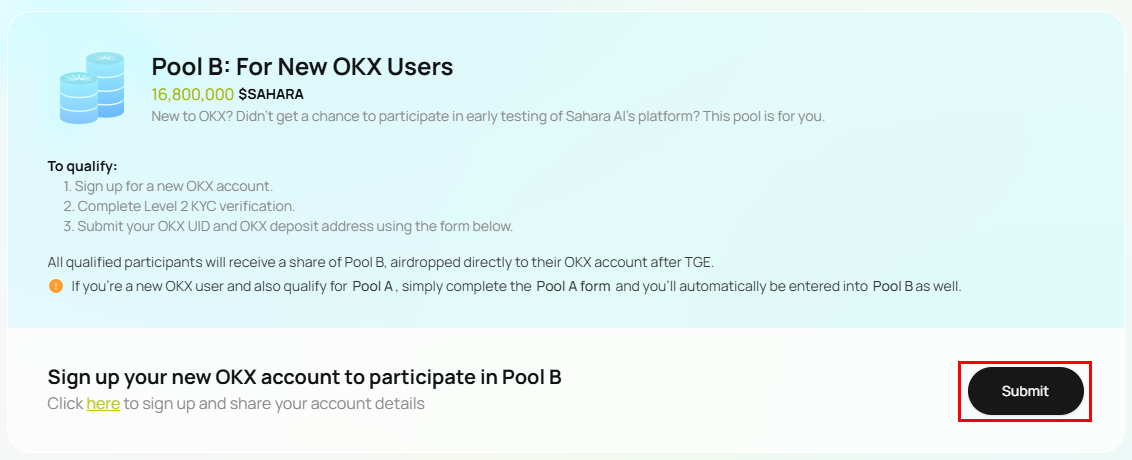1132x460 pixels.
Task: Click bold "Pool A" before the comma
Action: 373,286
